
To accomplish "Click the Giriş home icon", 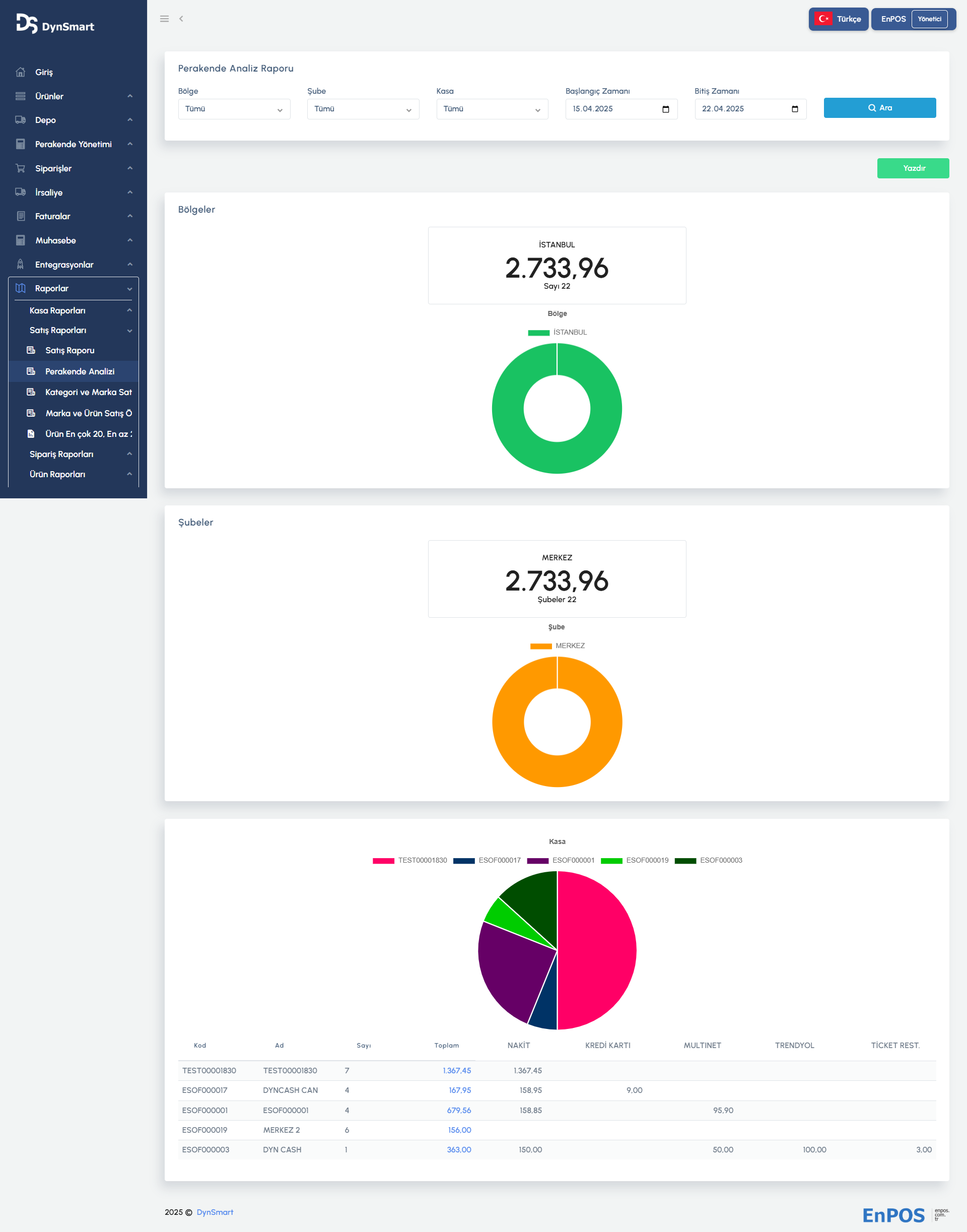I will 20,72.
